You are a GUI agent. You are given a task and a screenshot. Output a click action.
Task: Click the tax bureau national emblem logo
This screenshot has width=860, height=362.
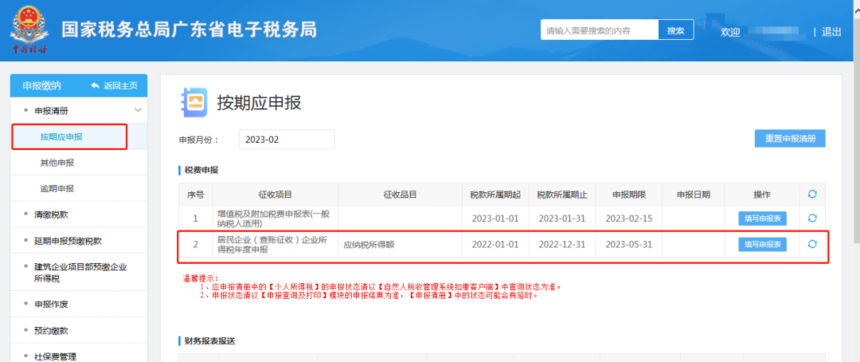pos(29,30)
